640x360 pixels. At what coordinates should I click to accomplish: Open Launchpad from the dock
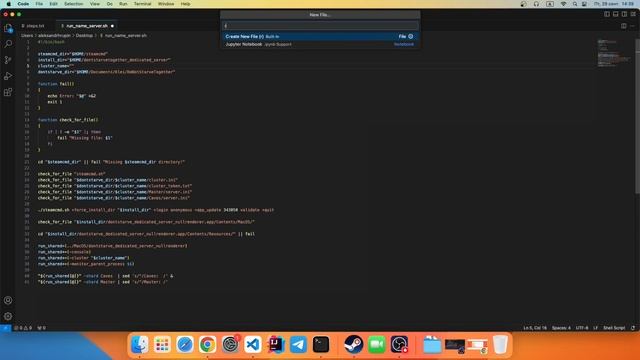(x=162, y=344)
